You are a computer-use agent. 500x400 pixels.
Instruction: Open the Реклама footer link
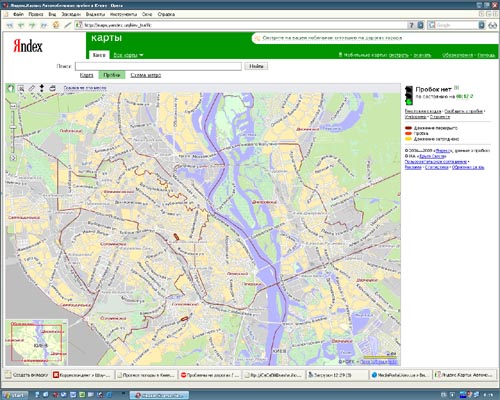point(413,167)
